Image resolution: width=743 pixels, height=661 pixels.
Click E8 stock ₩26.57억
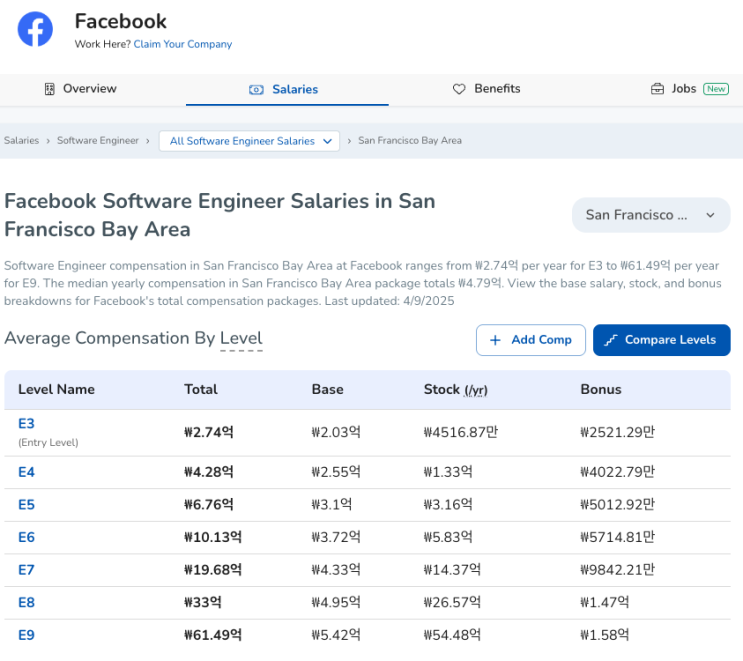pos(453,603)
